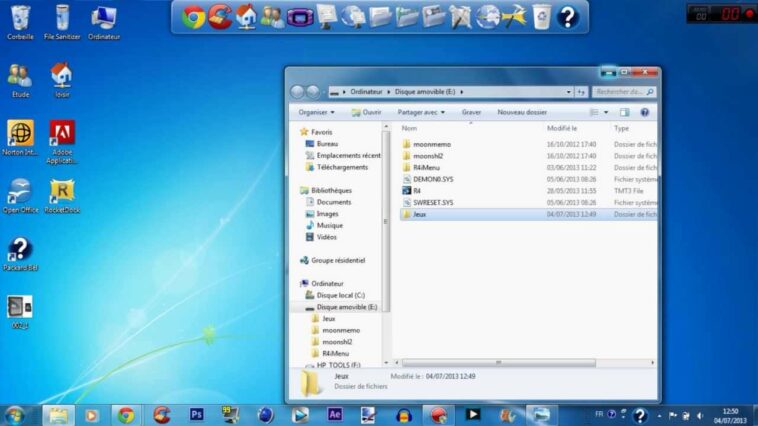Launch Photoshop from the taskbar

[197, 414]
